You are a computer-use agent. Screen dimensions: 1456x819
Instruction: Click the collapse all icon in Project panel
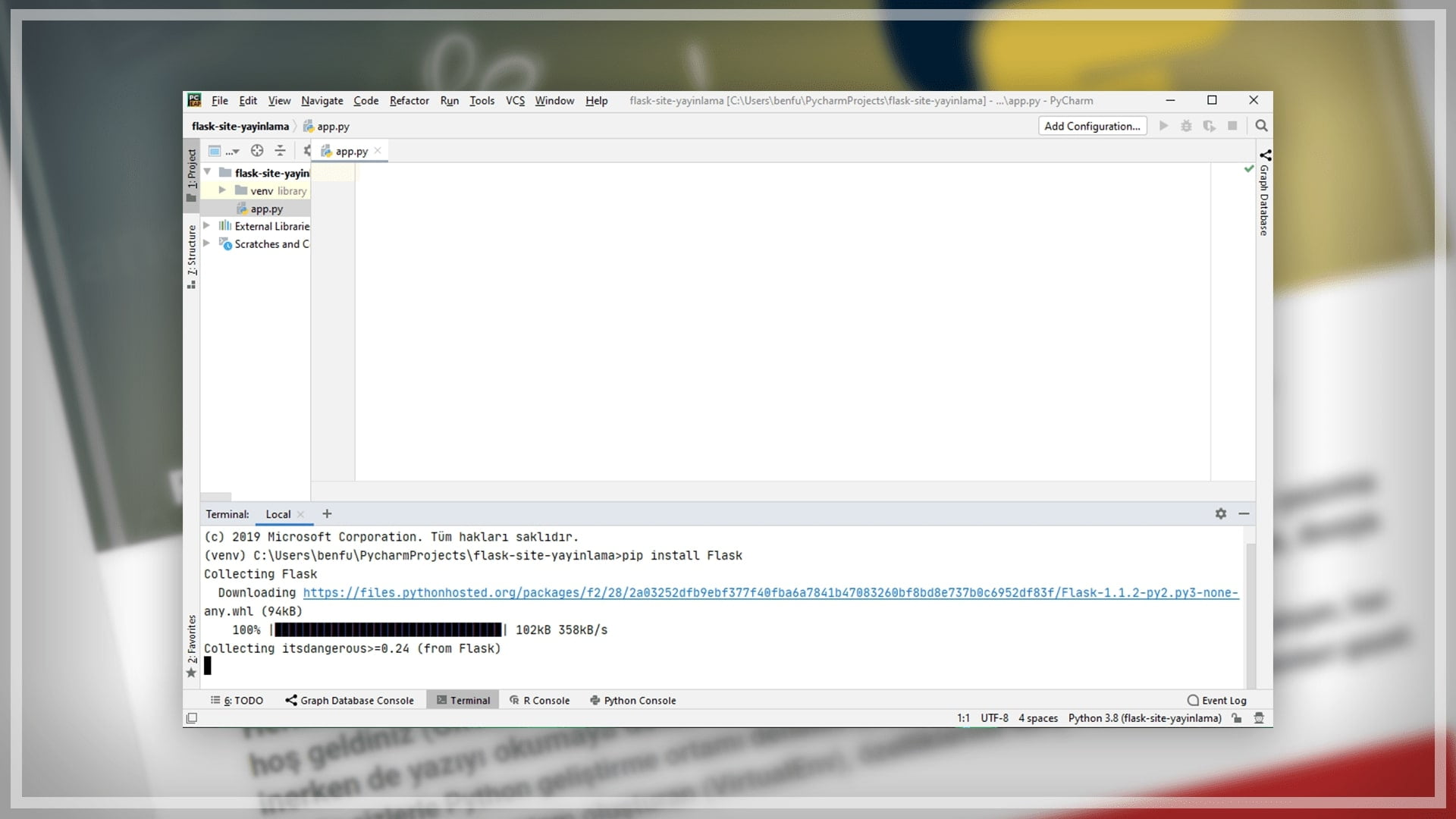[x=280, y=151]
